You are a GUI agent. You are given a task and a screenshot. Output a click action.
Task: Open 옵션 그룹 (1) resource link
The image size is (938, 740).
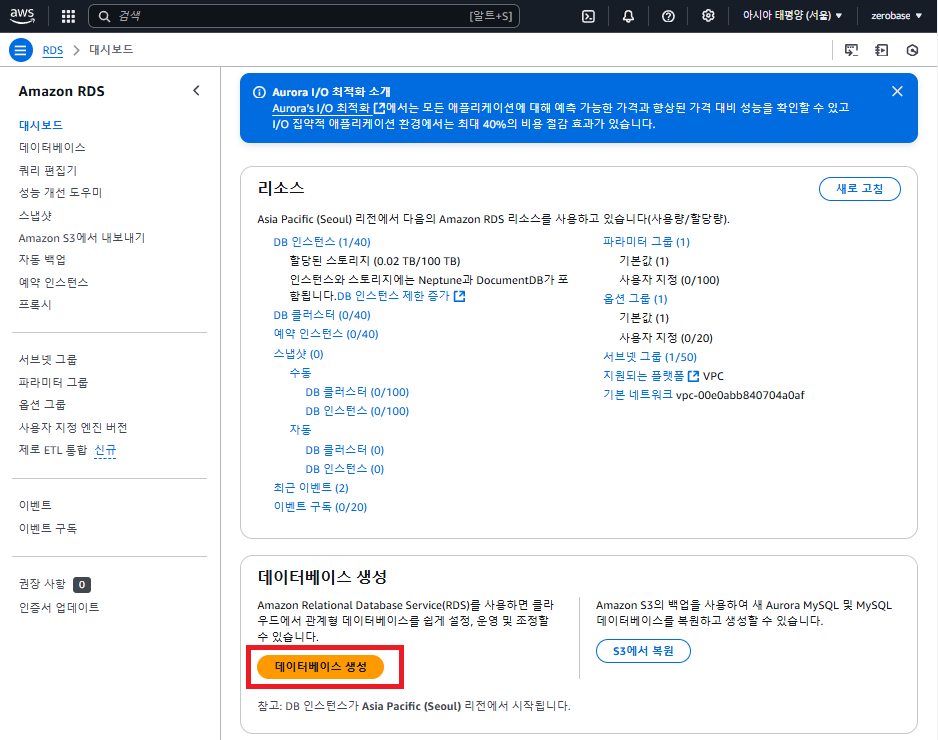pos(635,299)
